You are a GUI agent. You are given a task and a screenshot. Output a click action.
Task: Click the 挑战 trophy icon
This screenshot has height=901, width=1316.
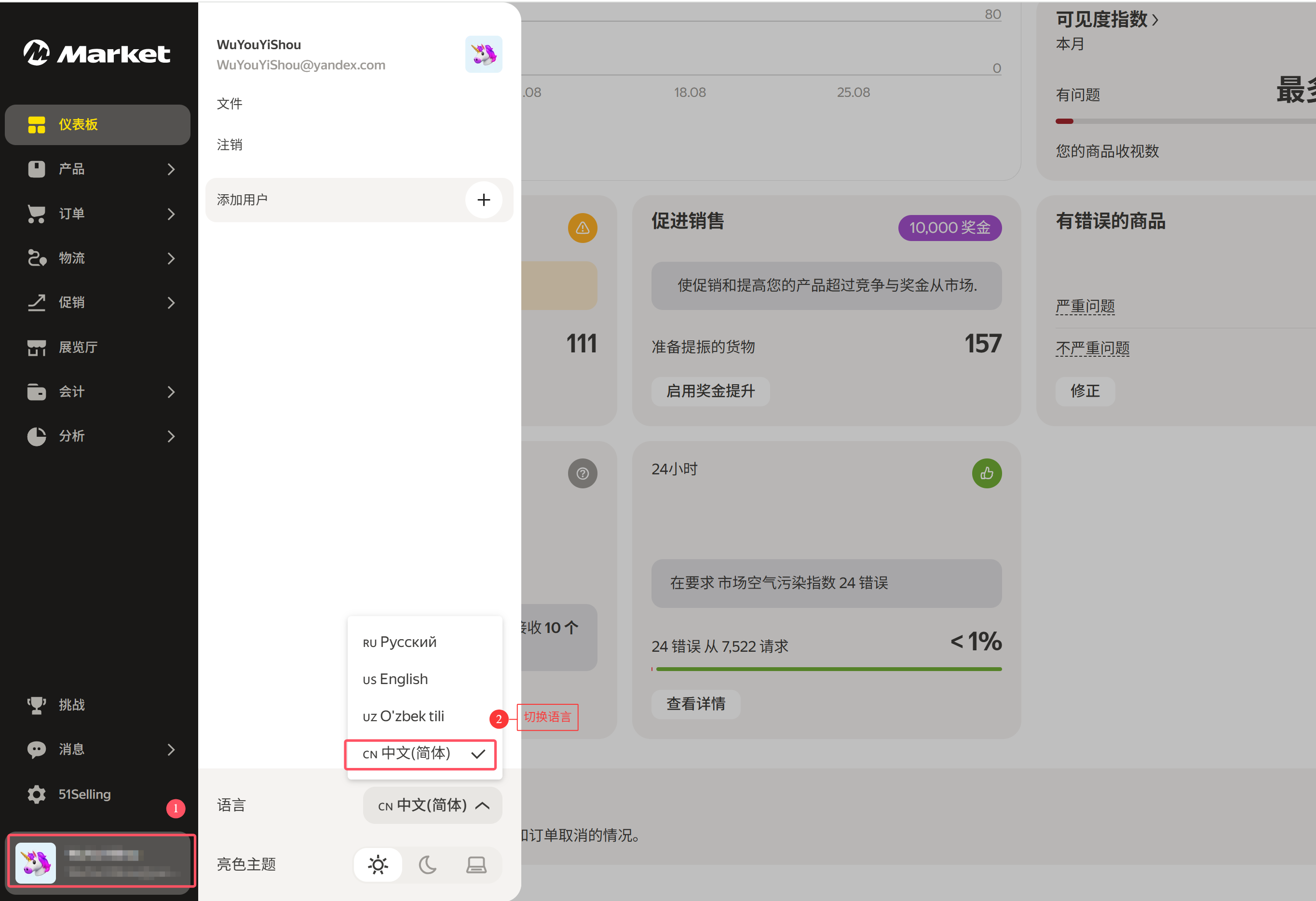click(x=37, y=705)
